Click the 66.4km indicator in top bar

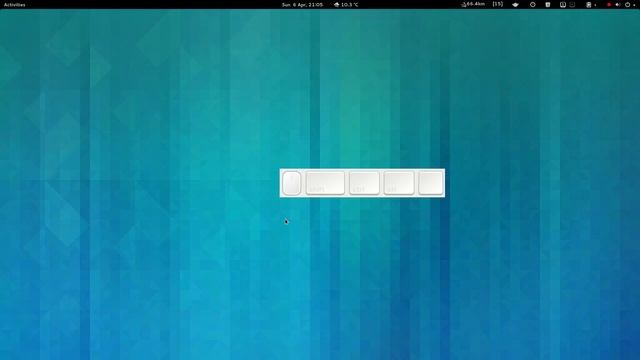[473, 4]
